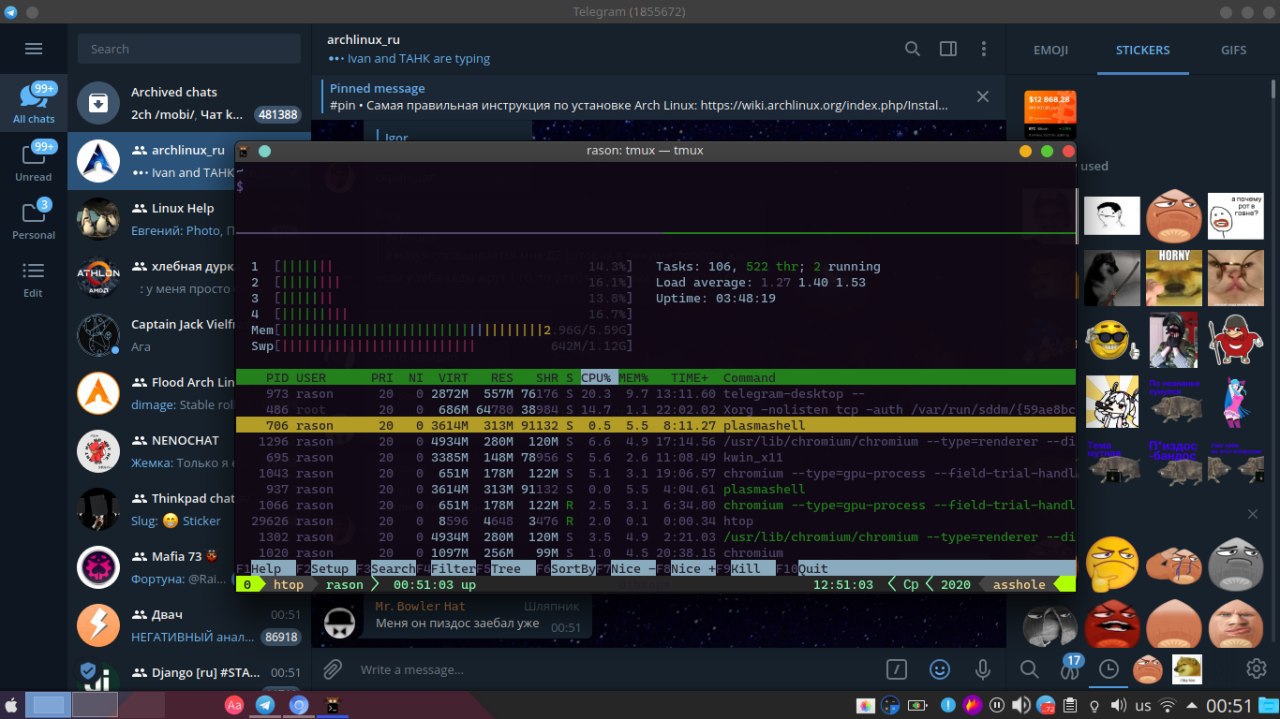Switch to the EMOJI tab

pos(1051,49)
